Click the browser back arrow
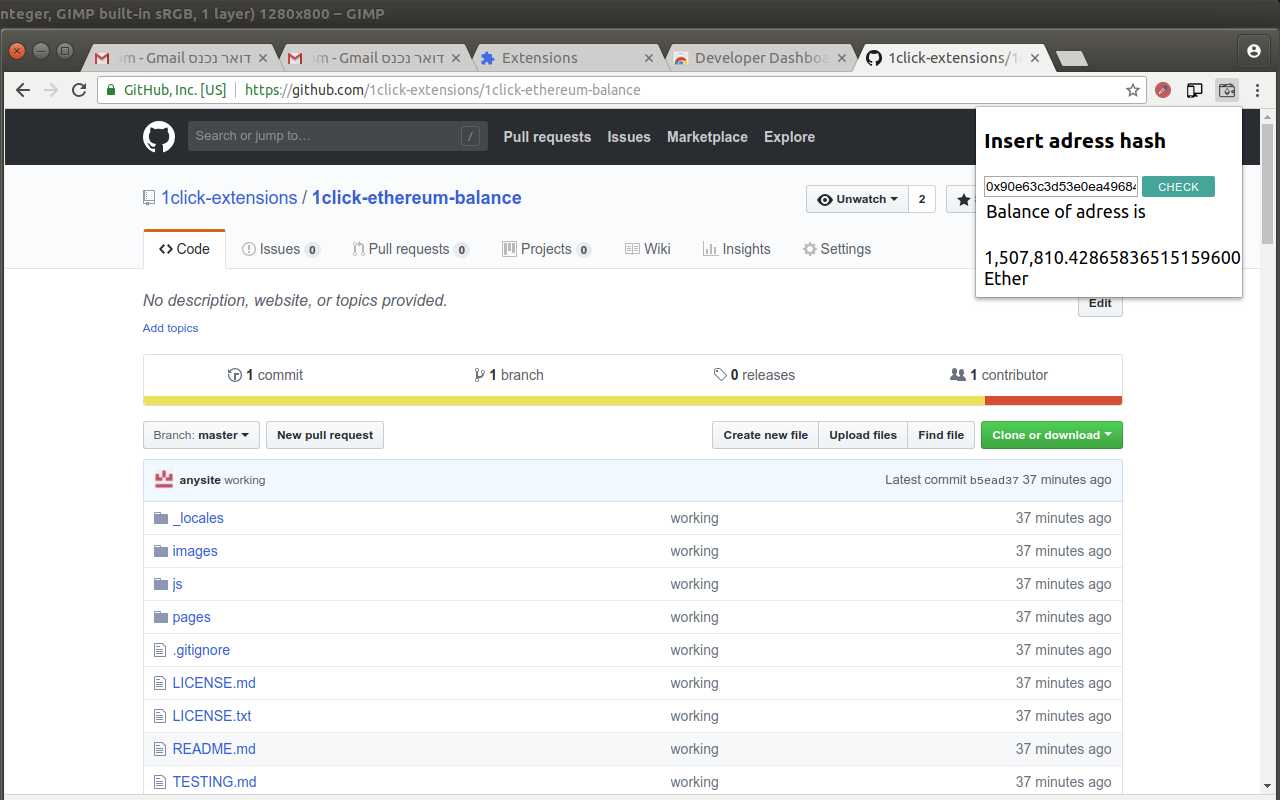1280x800 pixels. click(23, 90)
